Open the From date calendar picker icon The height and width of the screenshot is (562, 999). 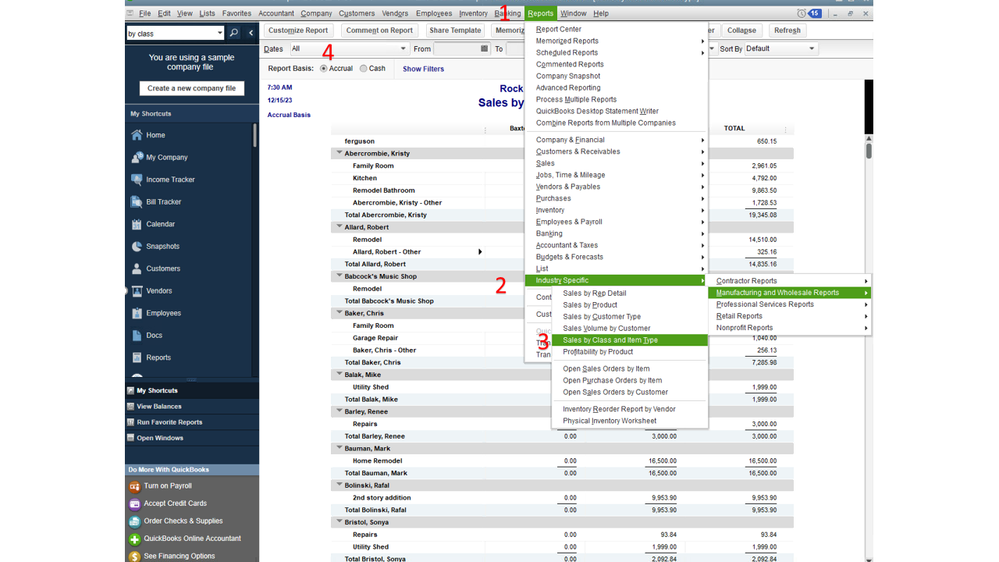(x=484, y=48)
